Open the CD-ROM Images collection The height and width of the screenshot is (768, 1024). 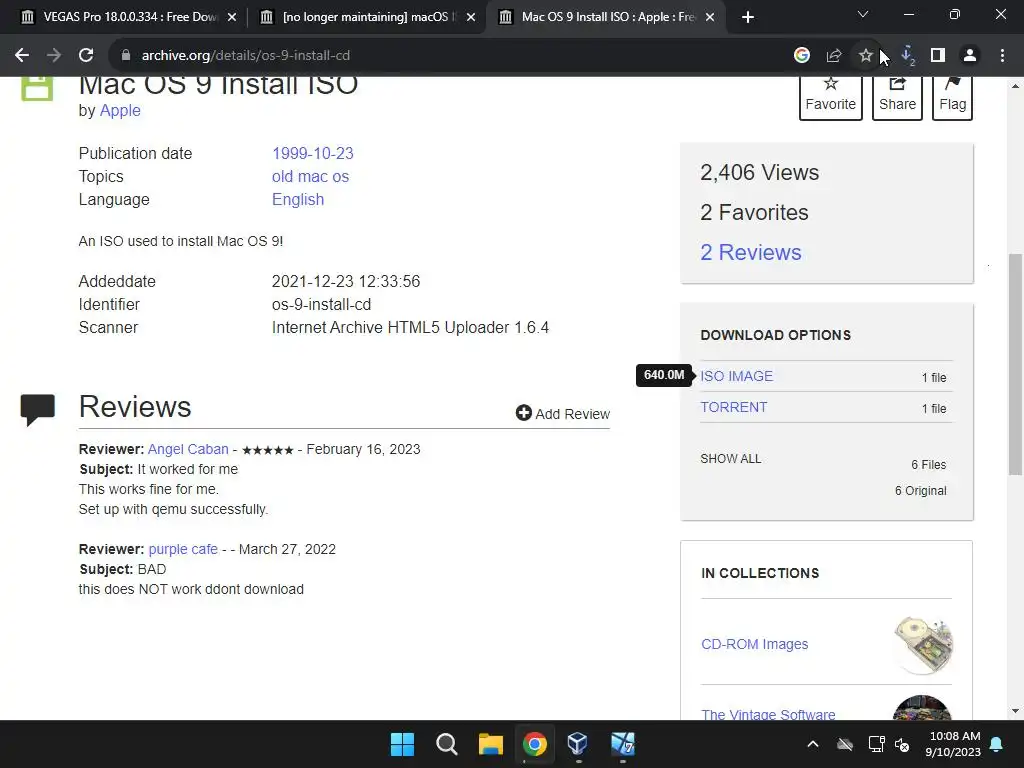(x=754, y=644)
